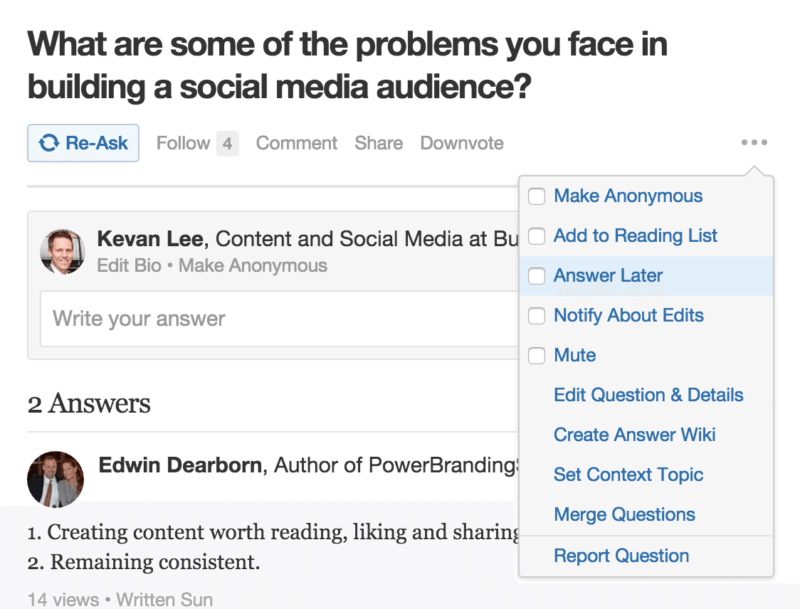The height and width of the screenshot is (609, 800).
Task: Select Merge Questions
Action: click(x=625, y=515)
